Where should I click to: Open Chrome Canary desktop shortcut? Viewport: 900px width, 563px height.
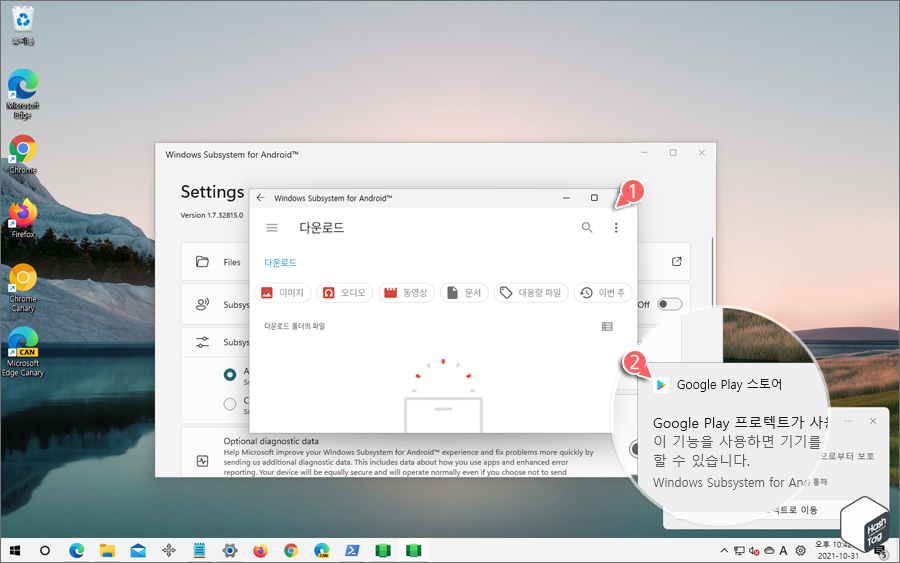point(23,288)
